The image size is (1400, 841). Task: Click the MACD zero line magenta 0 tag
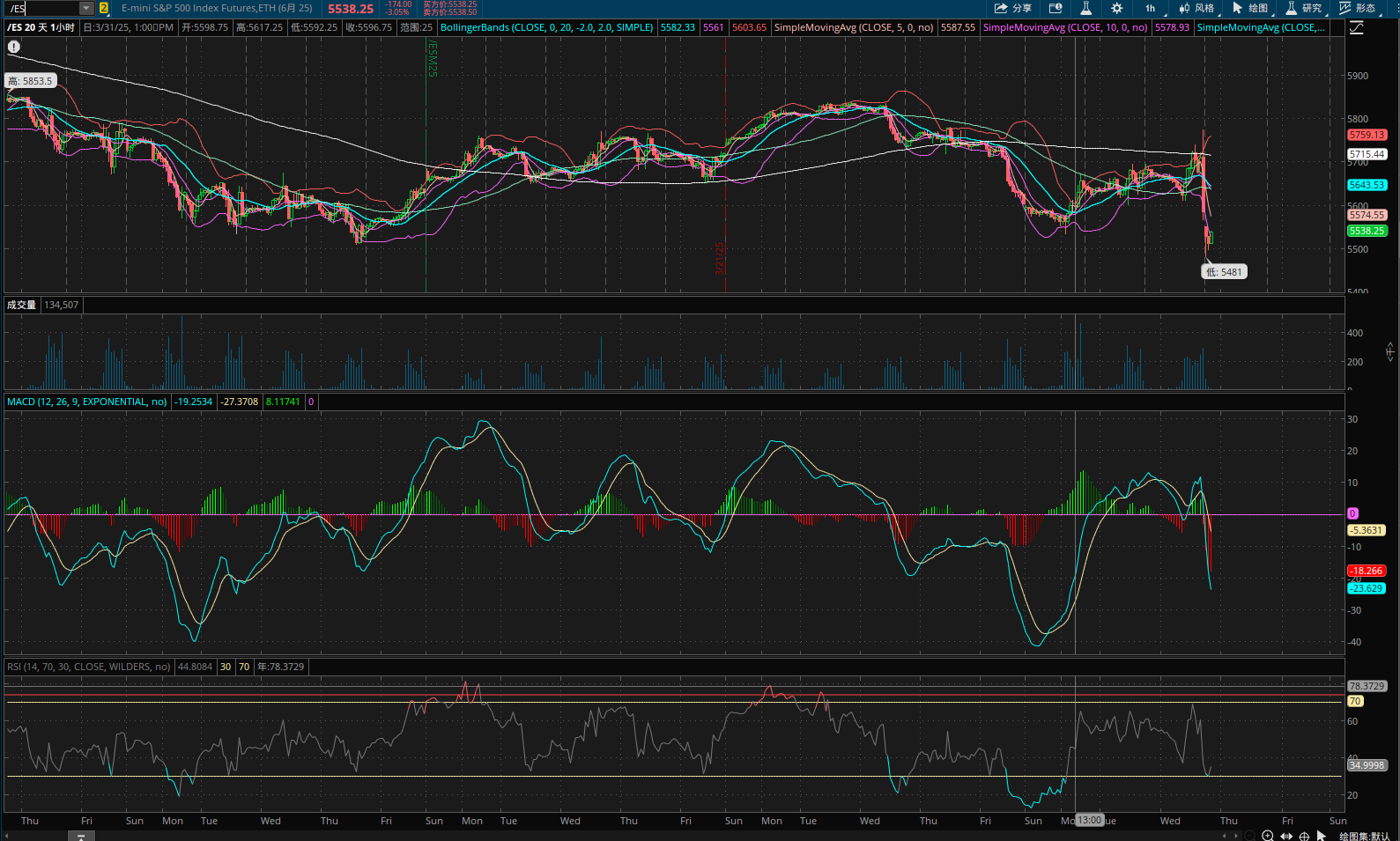[1352, 513]
